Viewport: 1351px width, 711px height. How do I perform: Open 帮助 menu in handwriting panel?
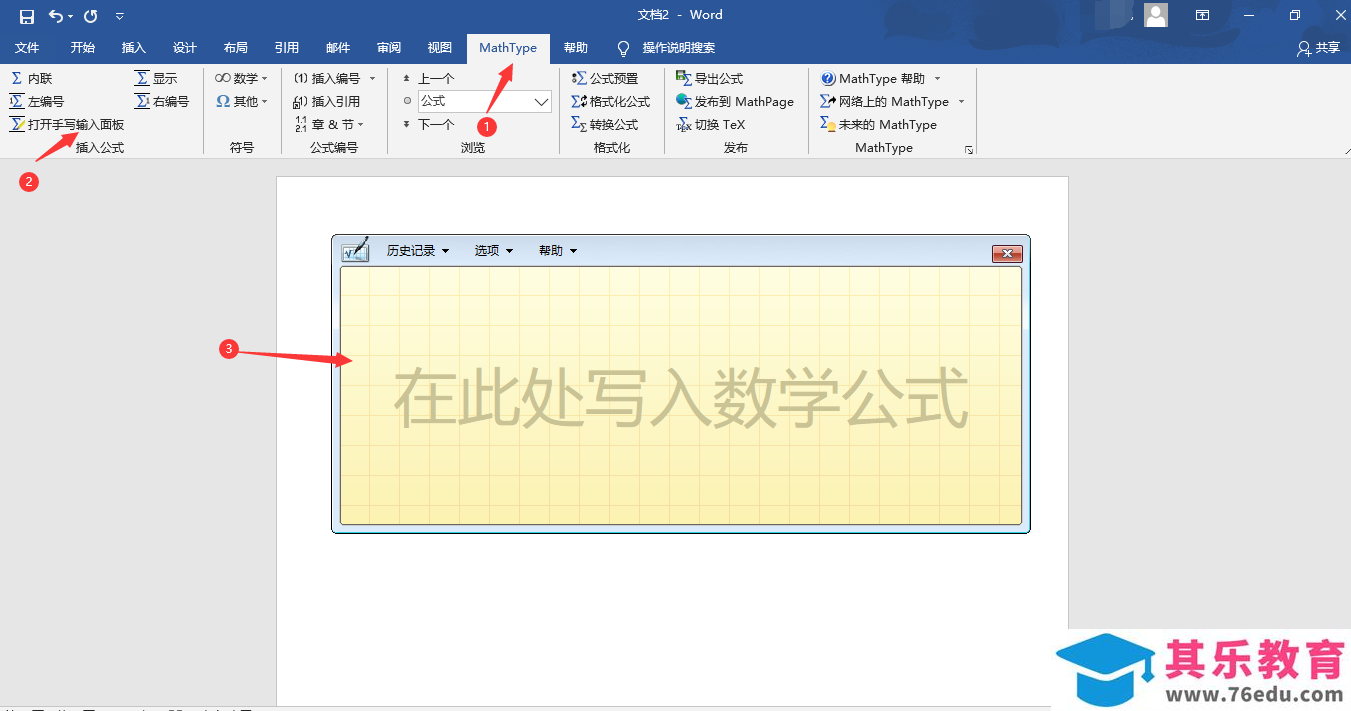tap(557, 251)
